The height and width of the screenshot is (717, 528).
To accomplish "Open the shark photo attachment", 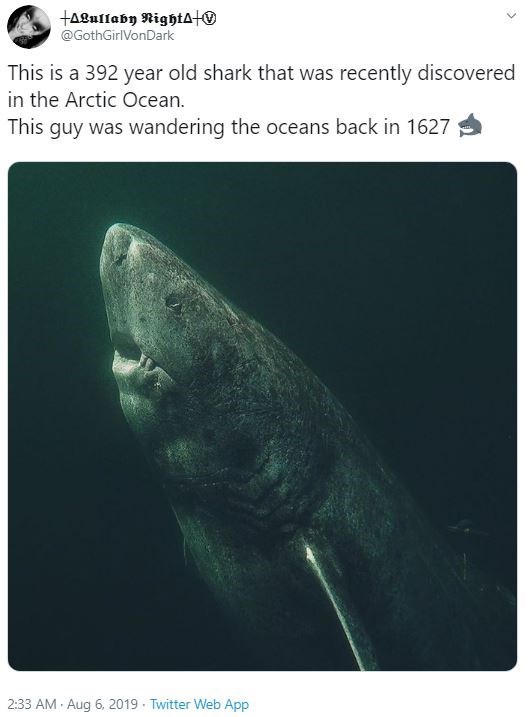I will pyautogui.click(x=262, y=416).
